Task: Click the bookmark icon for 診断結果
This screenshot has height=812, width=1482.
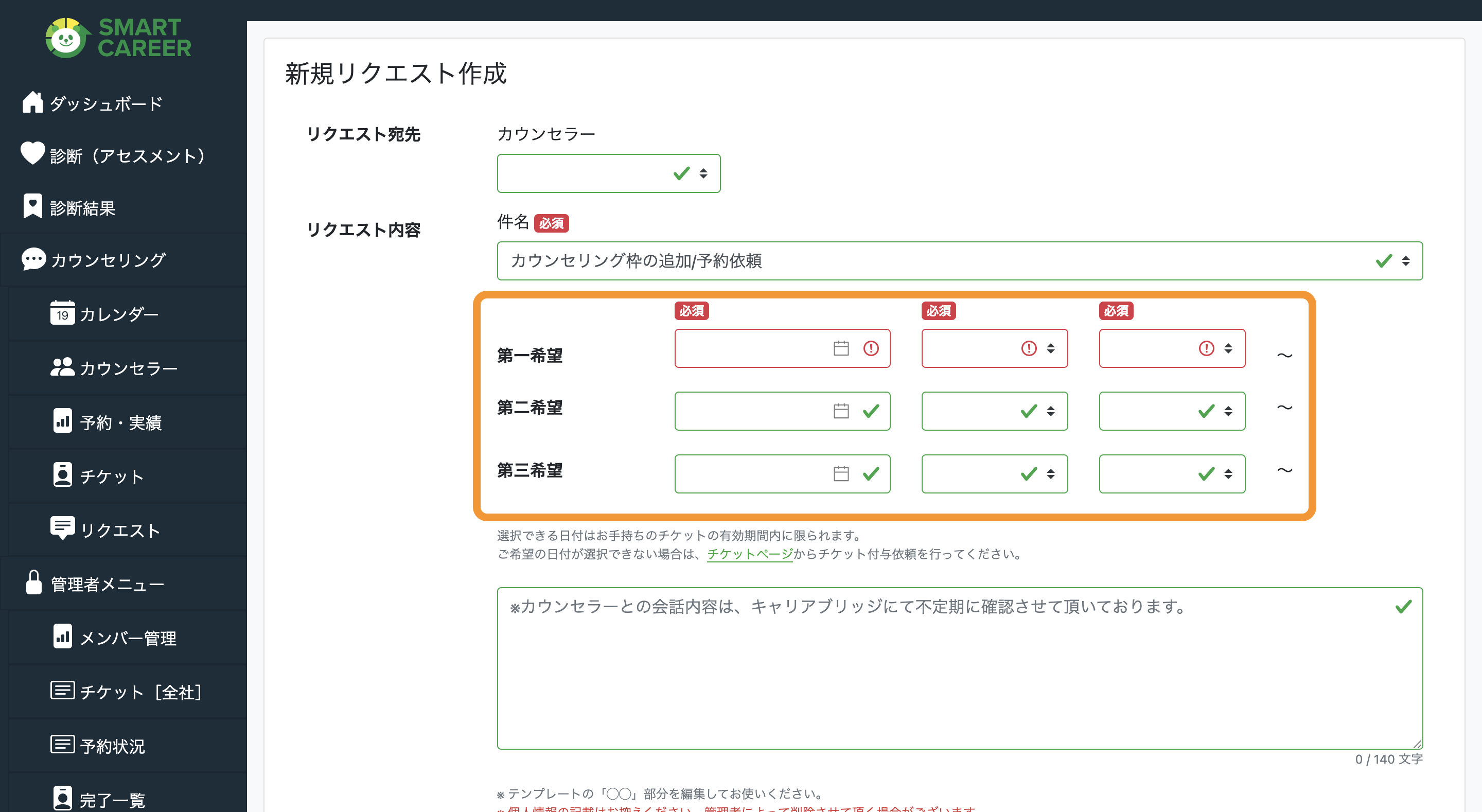Action: (33, 206)
